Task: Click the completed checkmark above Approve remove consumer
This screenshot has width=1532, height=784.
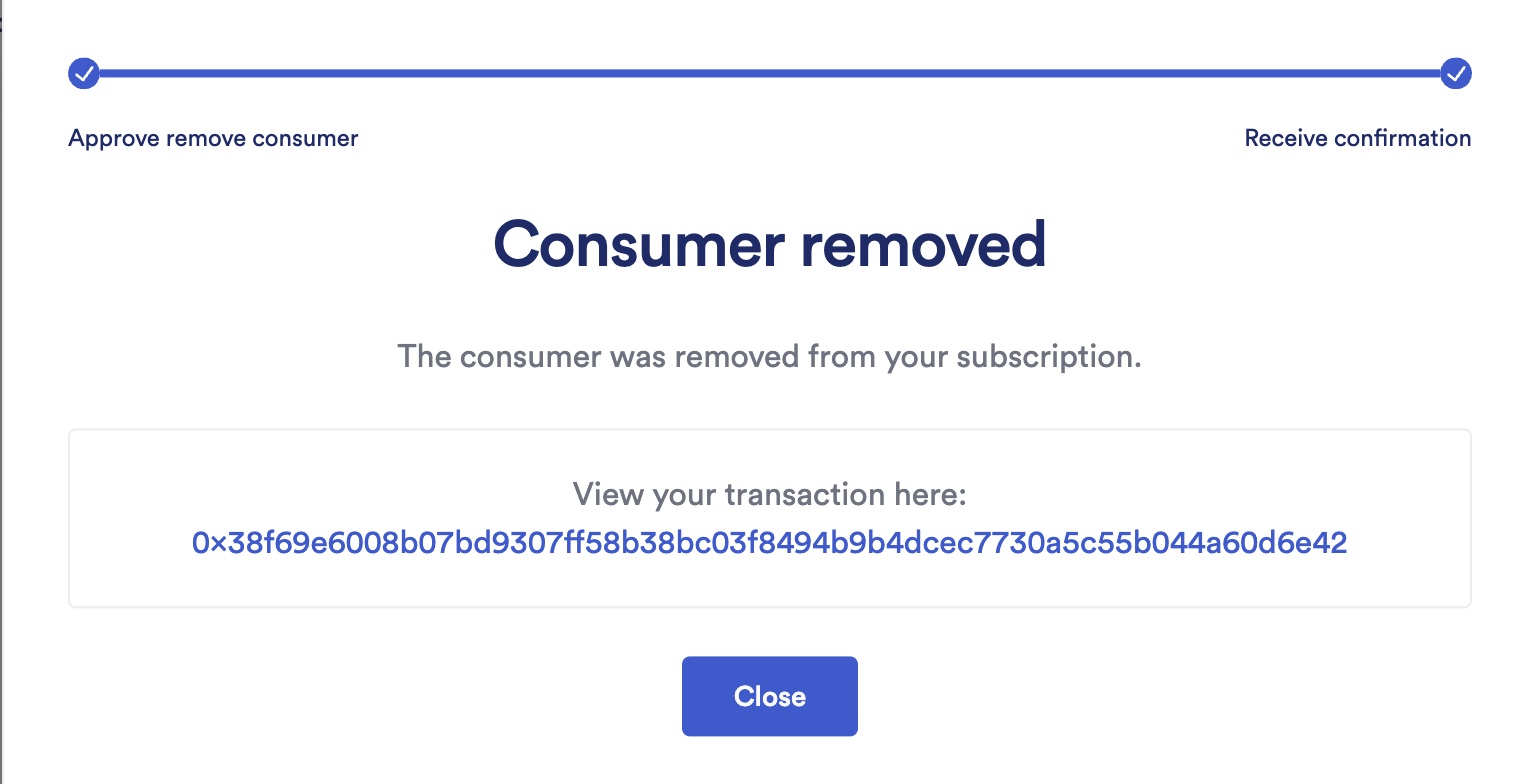Action: pos(84,73)
